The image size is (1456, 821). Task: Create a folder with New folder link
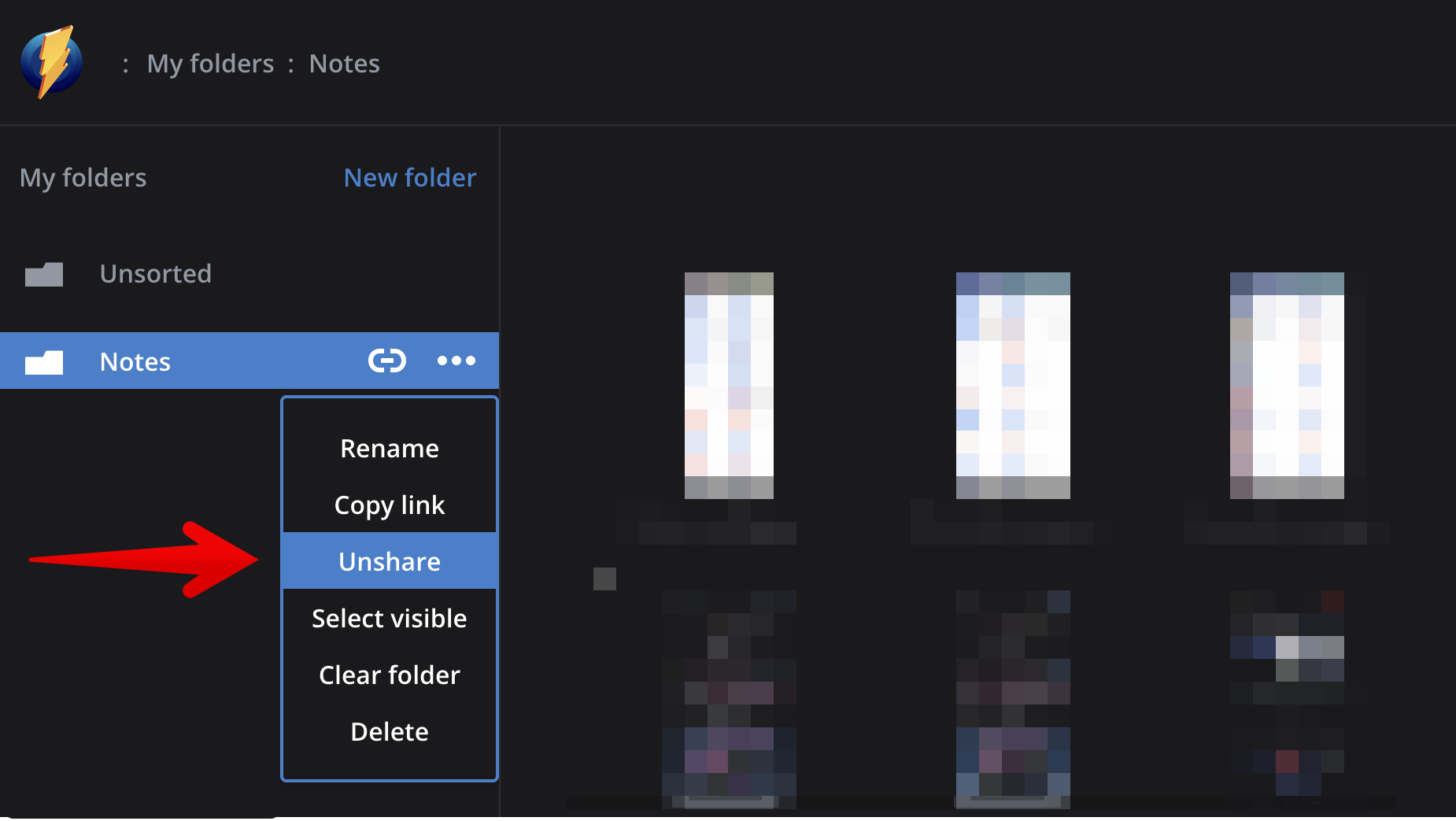point(409,178)
